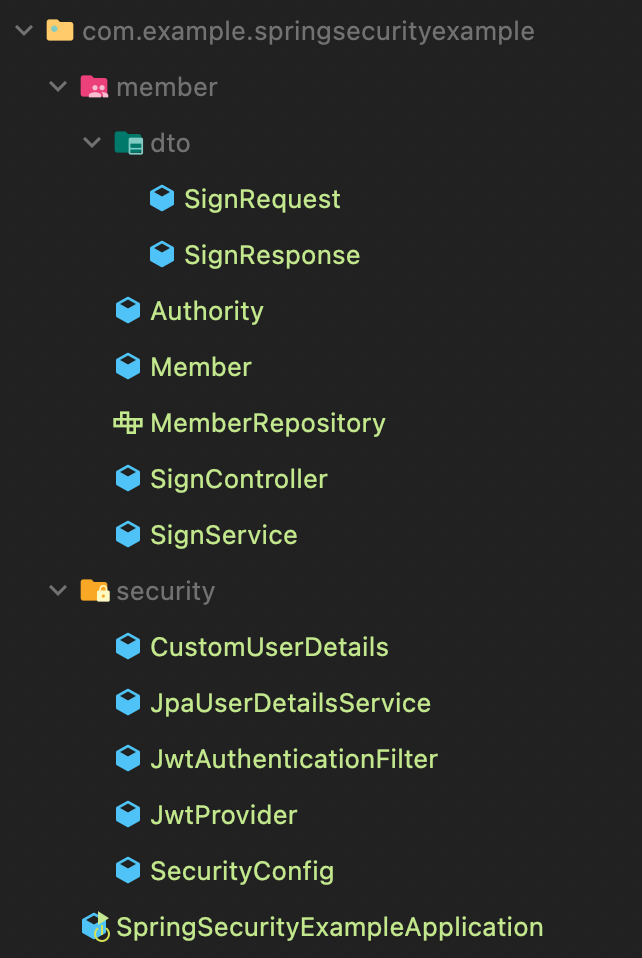This screenshot has height=958, width=642.
Task: Click the Authority class icon
Action: 128,311
